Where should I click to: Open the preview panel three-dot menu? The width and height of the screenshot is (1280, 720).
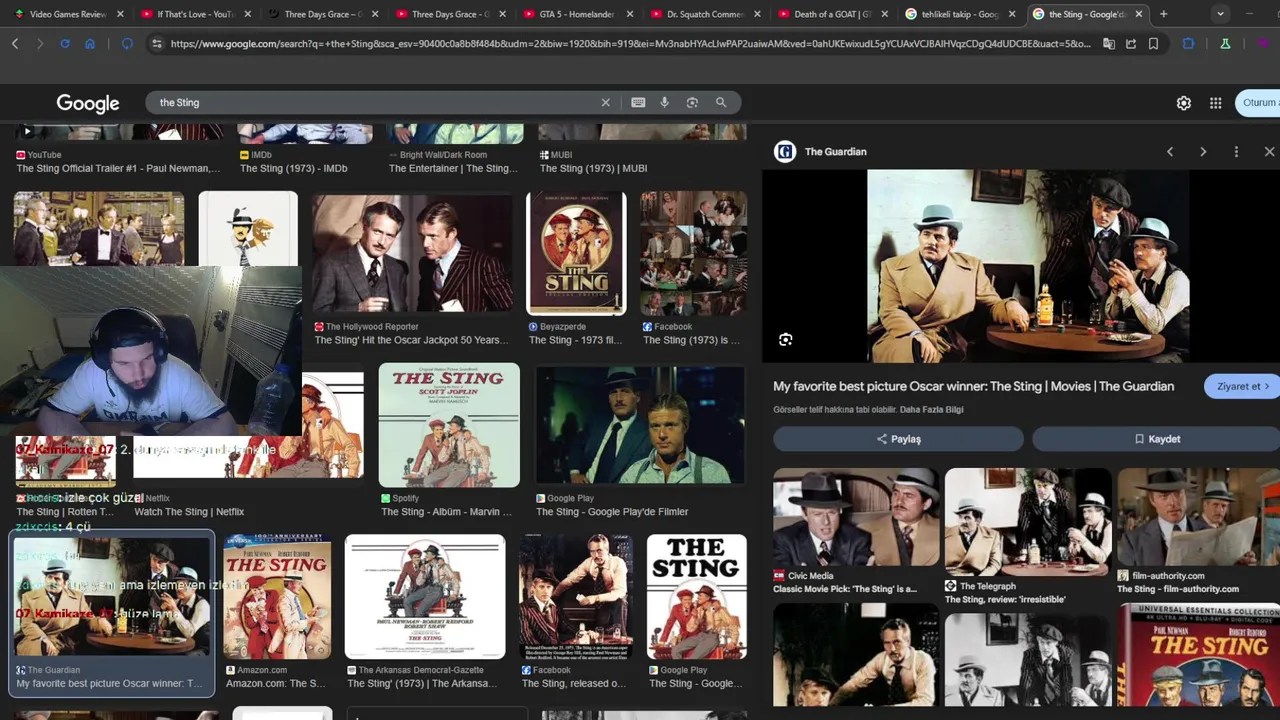pyautogui.click(x=1236, y=152)
